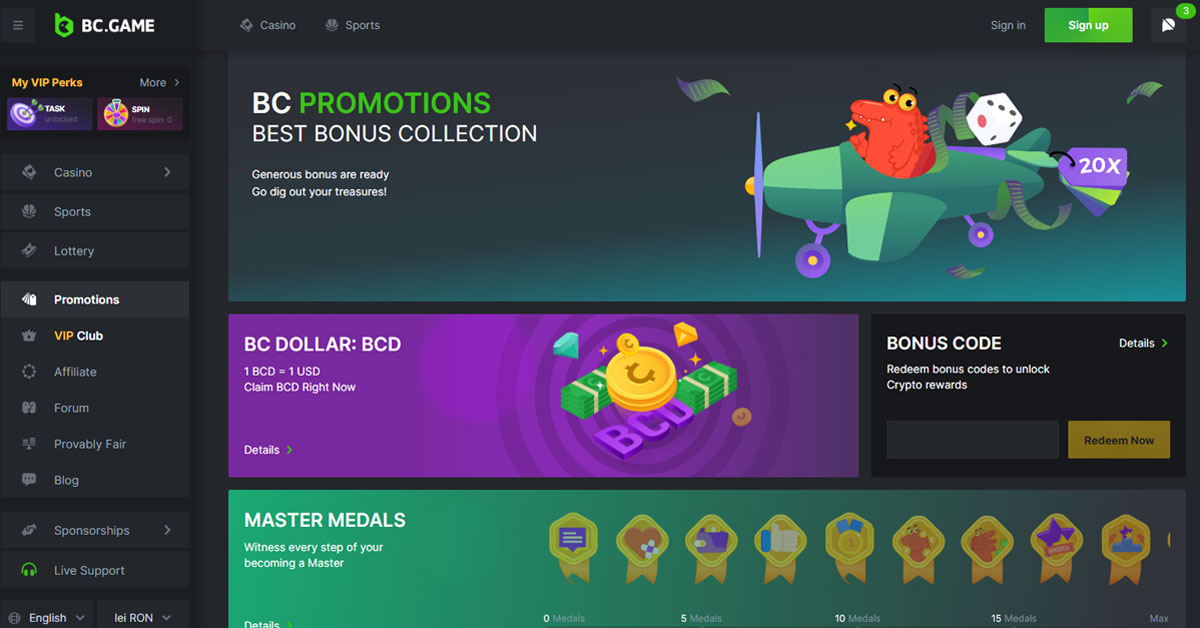Click the Provably Fair sidebar icon
The height and width of the screenshot is (628, 1200).
pos(30,444)
